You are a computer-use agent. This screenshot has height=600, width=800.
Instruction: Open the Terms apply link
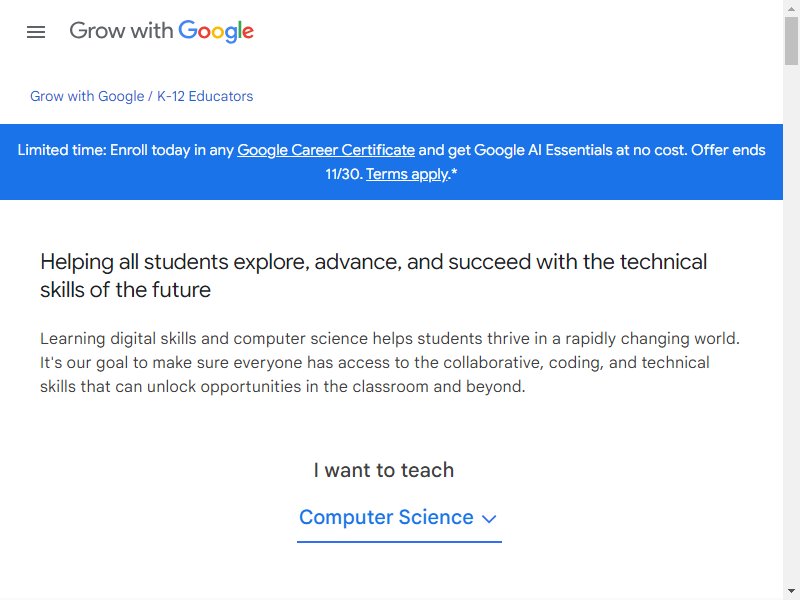pyautogui.click(x=408, y=174)
